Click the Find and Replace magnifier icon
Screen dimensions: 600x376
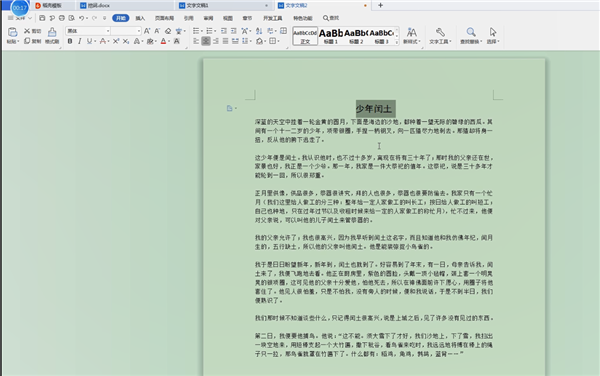click(x=471, y=32)
